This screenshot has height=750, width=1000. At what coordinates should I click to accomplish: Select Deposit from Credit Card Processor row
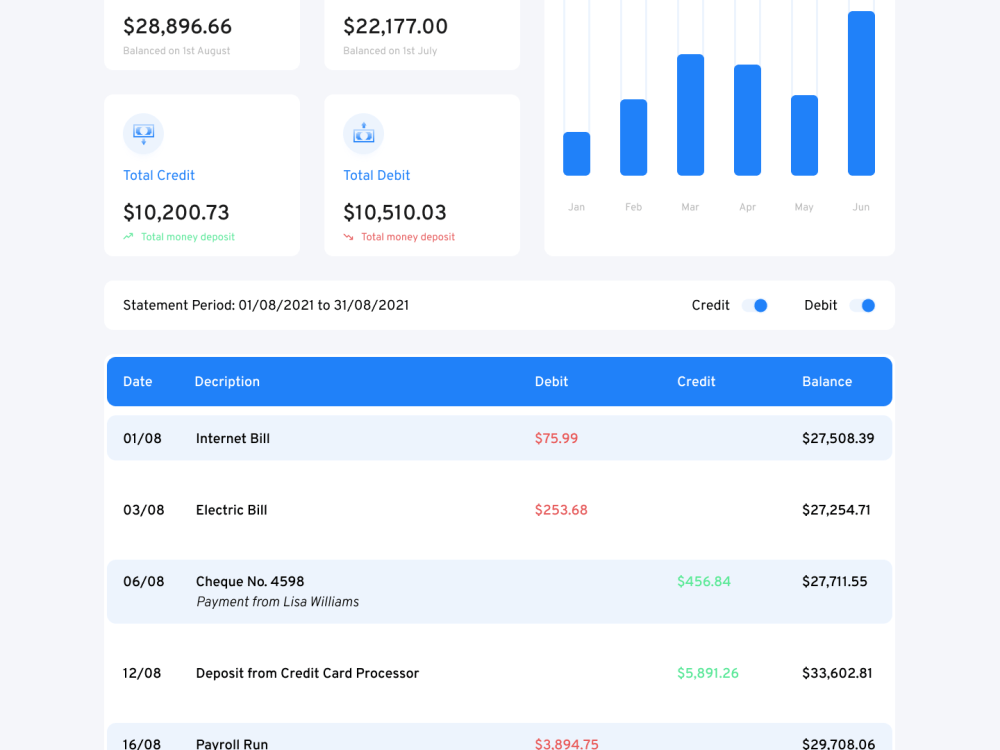(x=499, y=673)
